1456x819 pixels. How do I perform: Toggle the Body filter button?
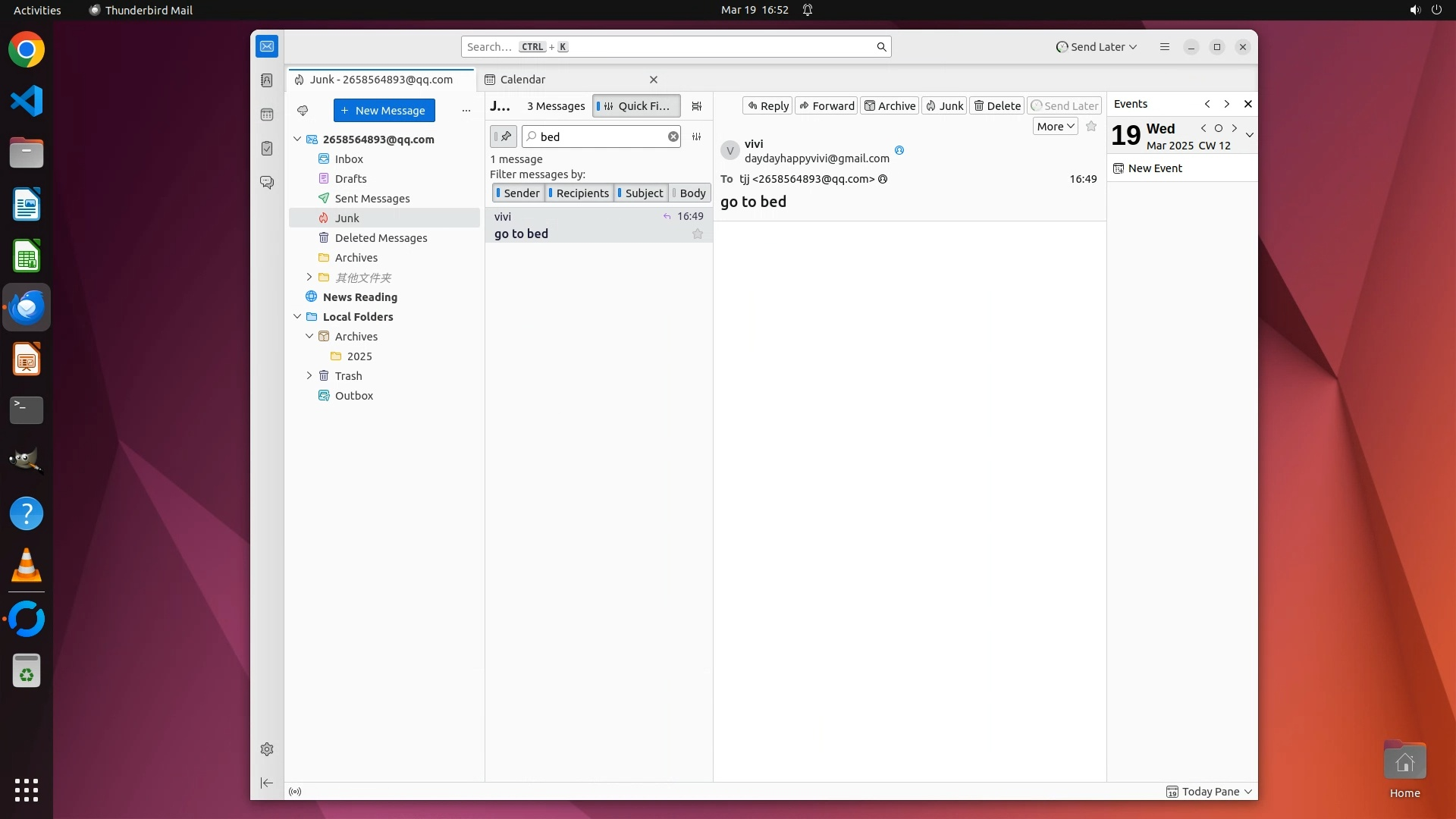689,193
